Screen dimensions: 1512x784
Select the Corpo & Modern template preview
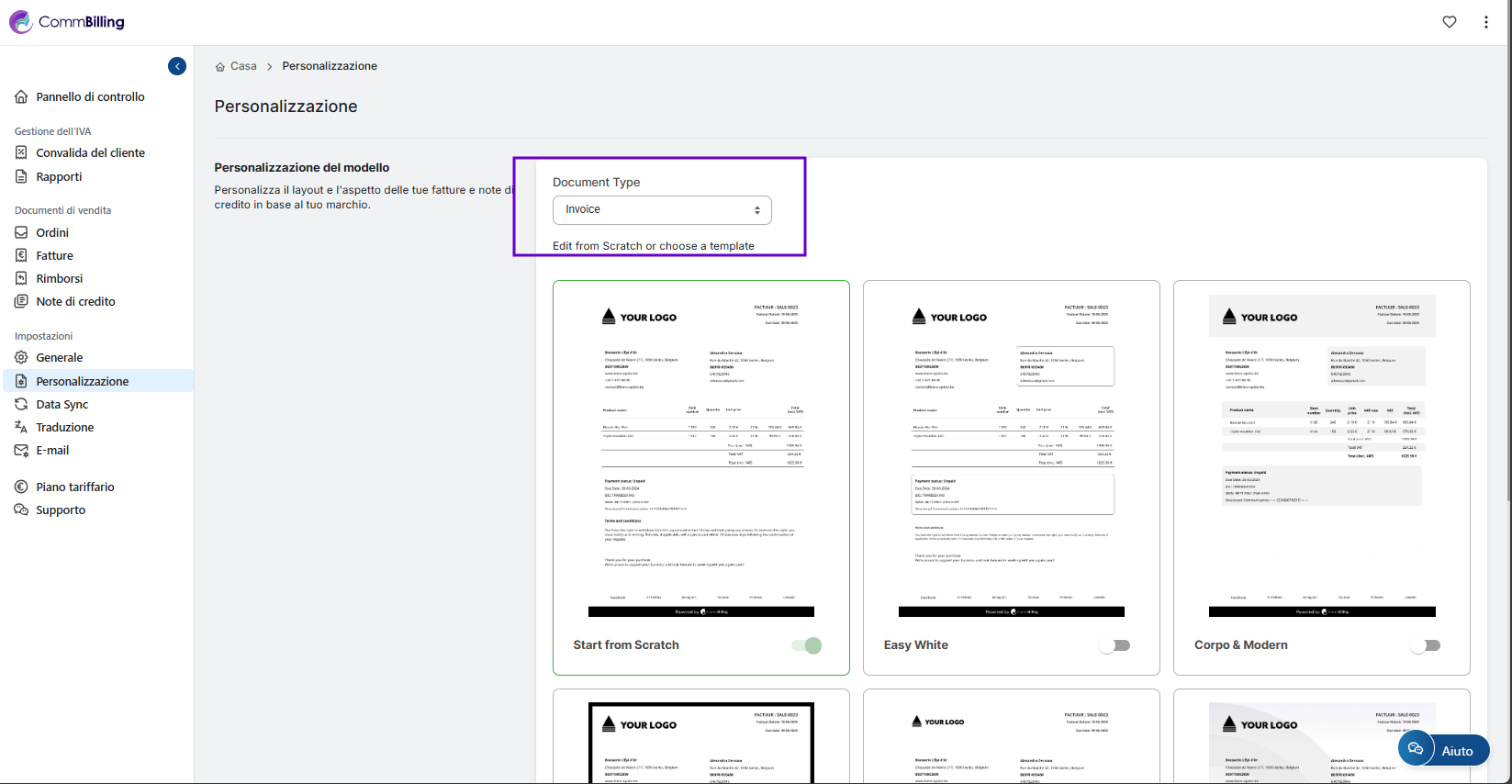point(1321,456)
